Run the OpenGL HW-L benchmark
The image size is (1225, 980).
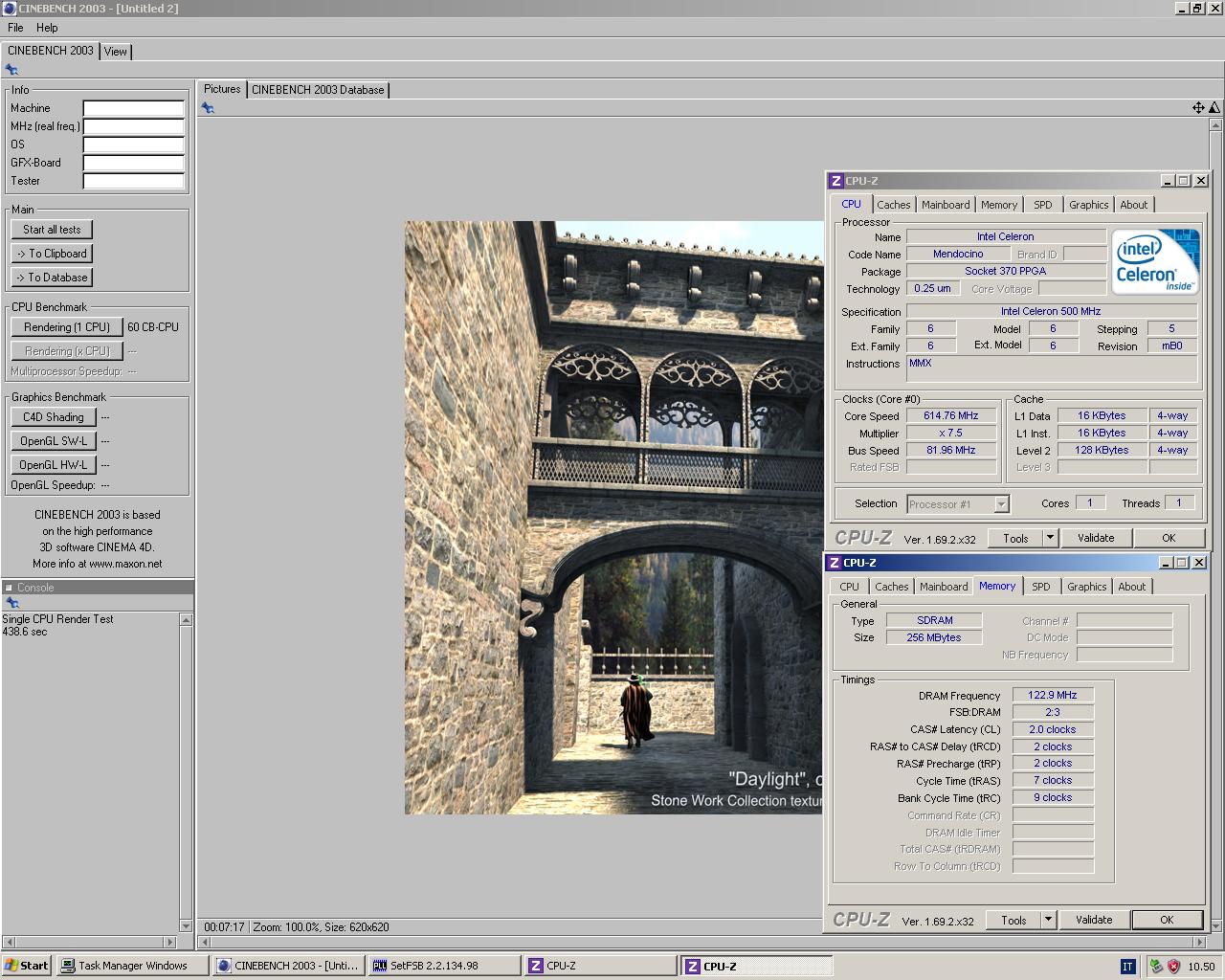pyautogui.click(x=54, y=465)
